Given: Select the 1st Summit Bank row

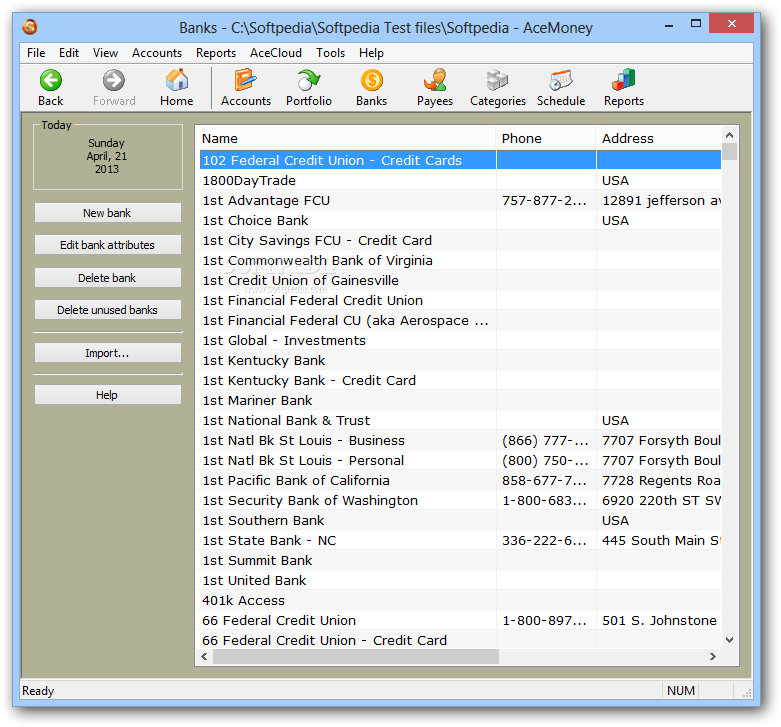Looking at the screenshot, I should click(459, 560).
